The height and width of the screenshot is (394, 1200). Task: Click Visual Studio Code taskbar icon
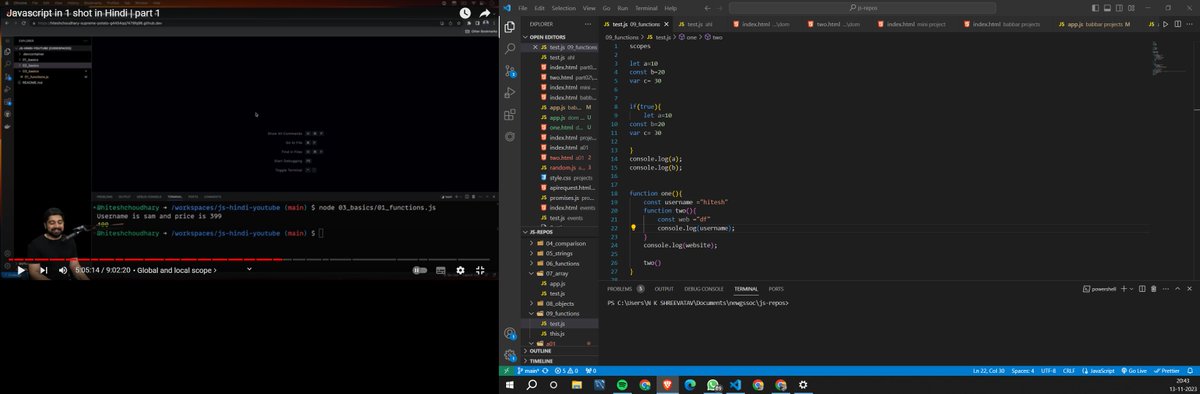[735, 384]
